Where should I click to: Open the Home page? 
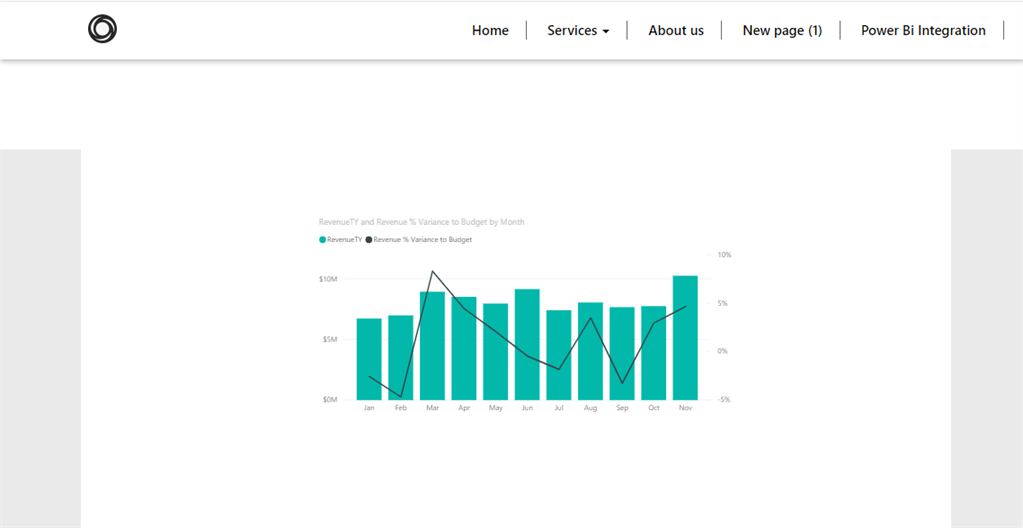tap(490, 30)
